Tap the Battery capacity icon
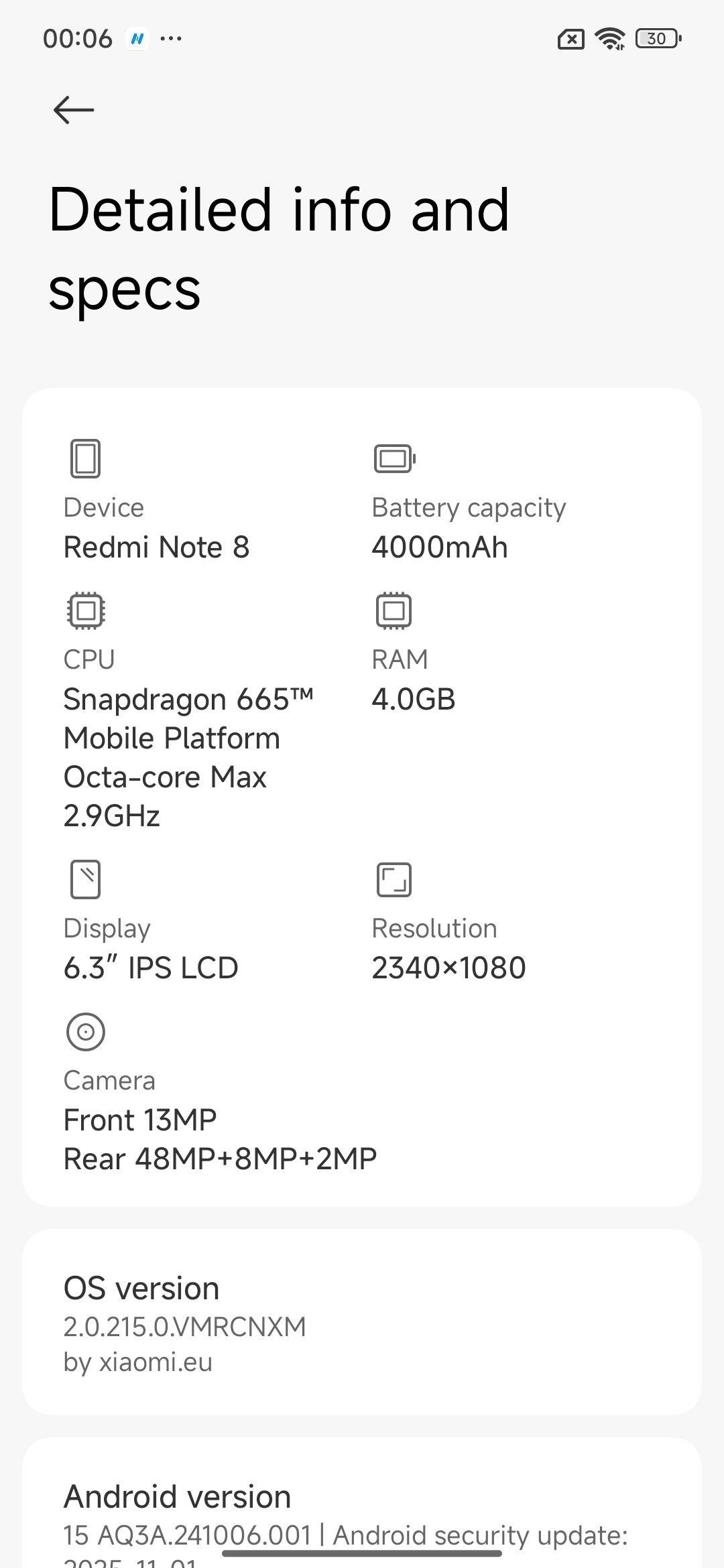 (394, 459)
